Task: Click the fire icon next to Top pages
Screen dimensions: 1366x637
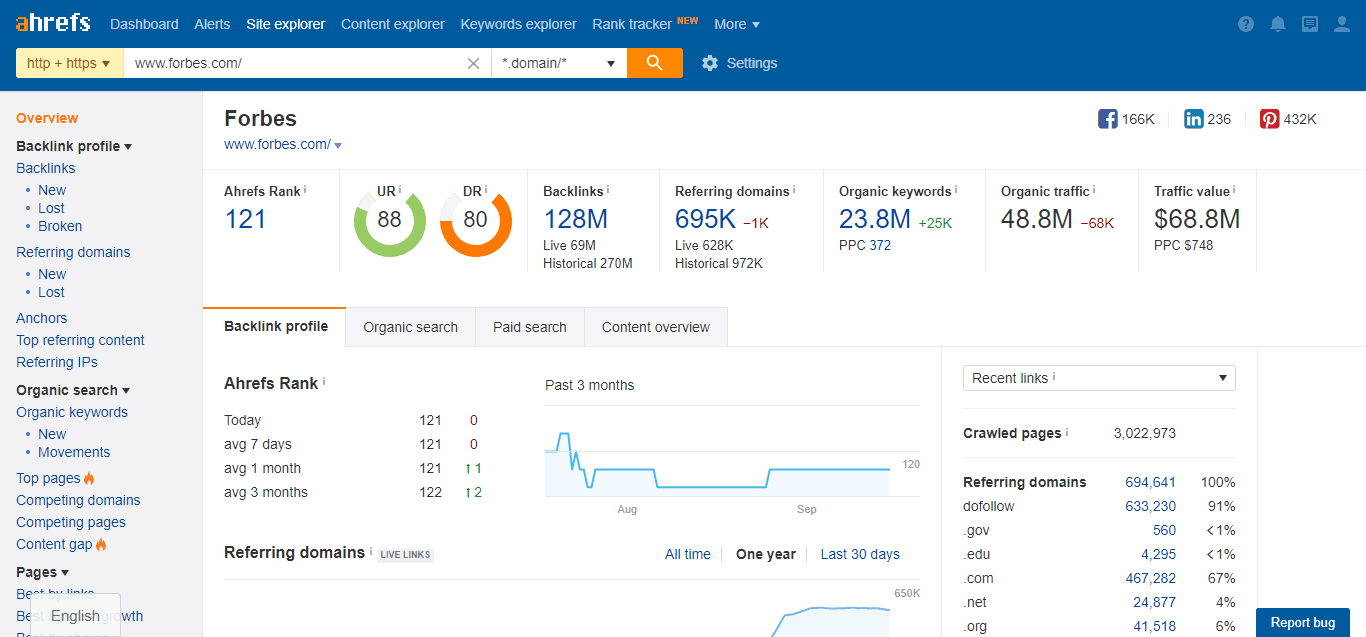Action: point(89,478)
